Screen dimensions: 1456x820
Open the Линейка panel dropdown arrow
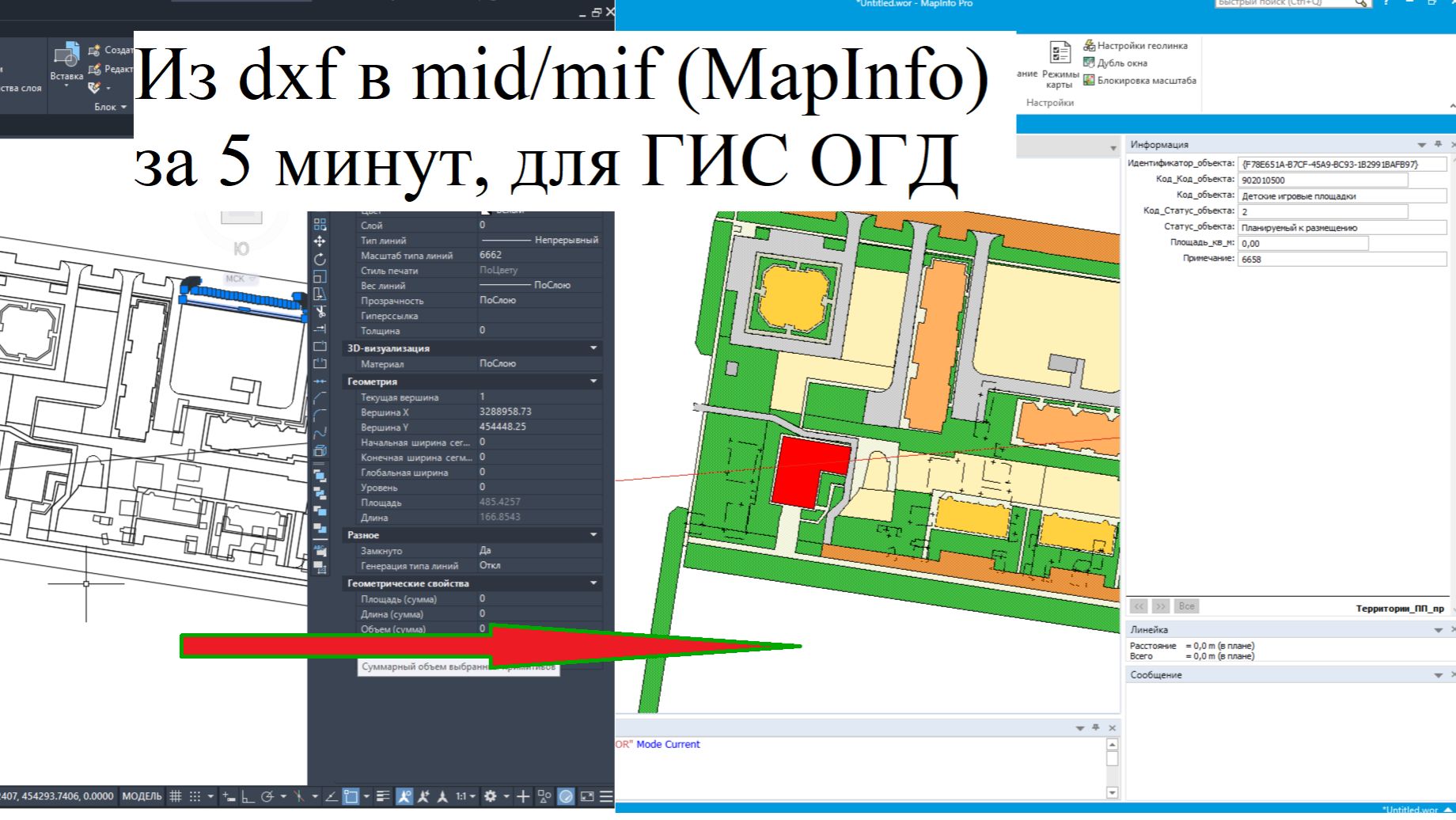click(1439, 630)
